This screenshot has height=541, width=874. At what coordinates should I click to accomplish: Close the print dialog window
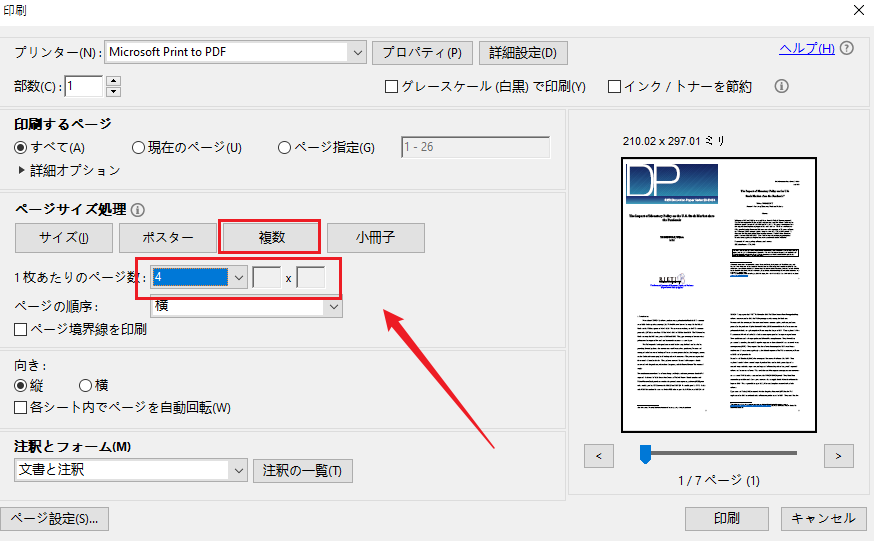click(859, 10)
